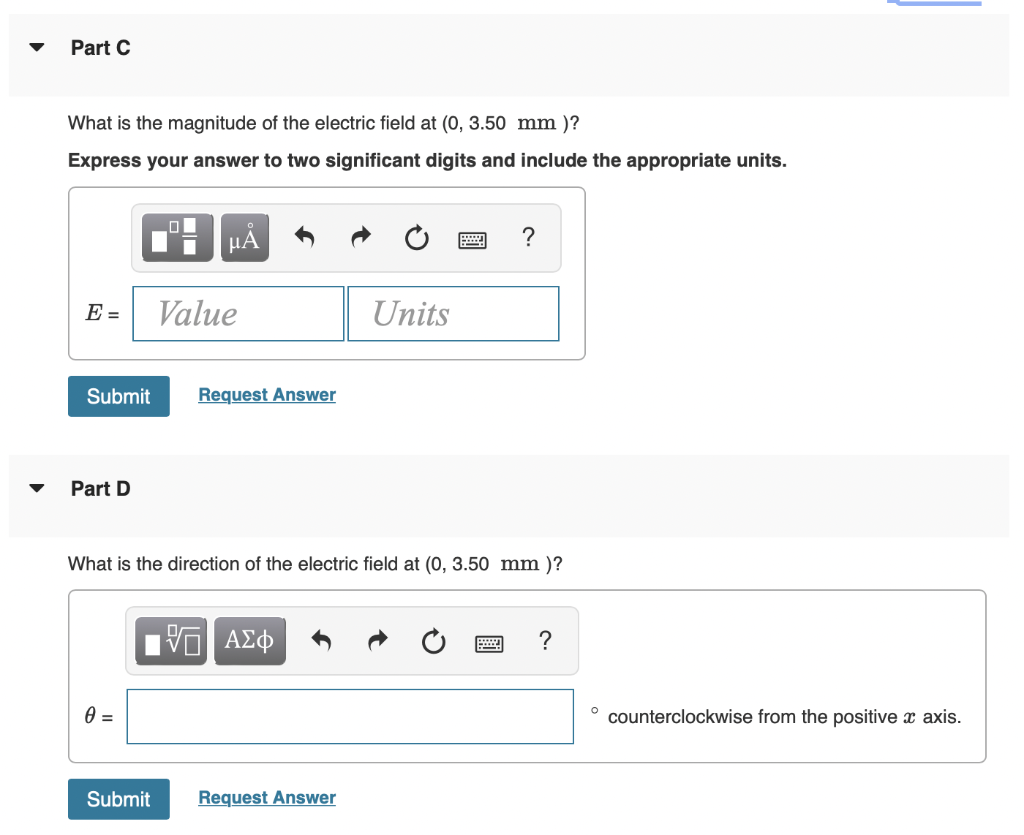
Task: Show keyboard shortcuts in Part C
Action: click(472, 240)
